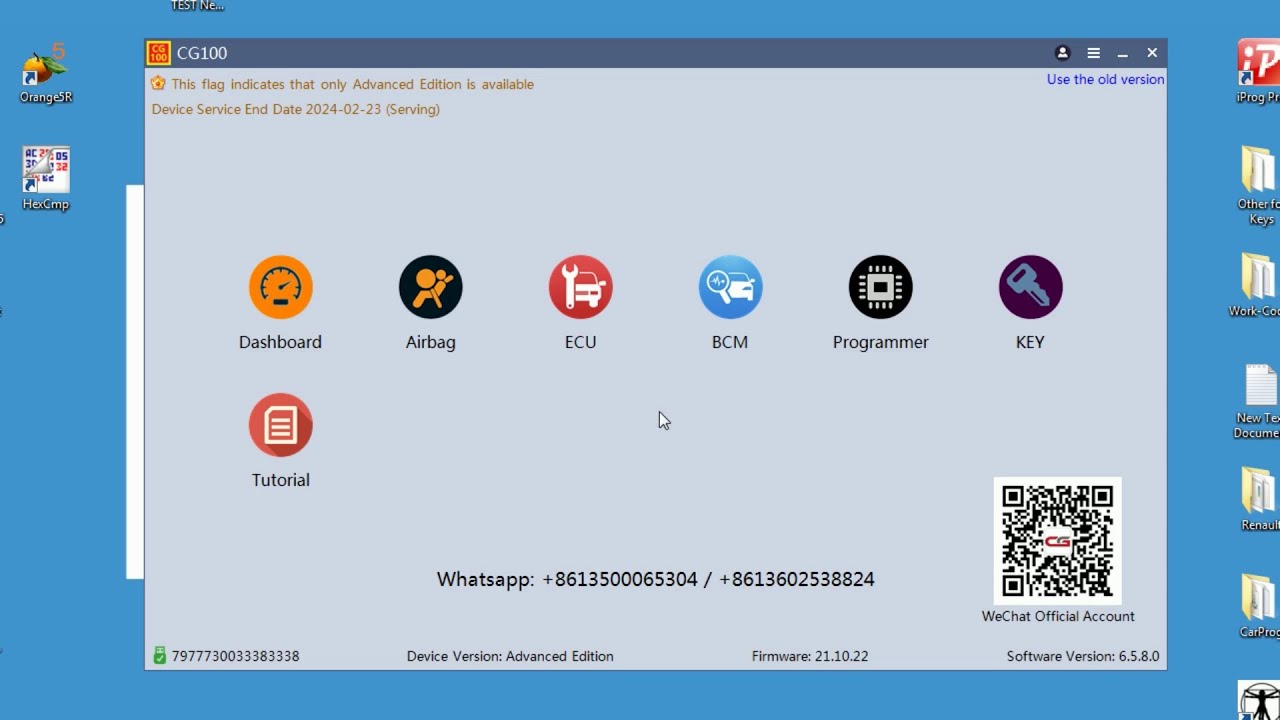Click the green device icon beside serial number

[159, 656]
